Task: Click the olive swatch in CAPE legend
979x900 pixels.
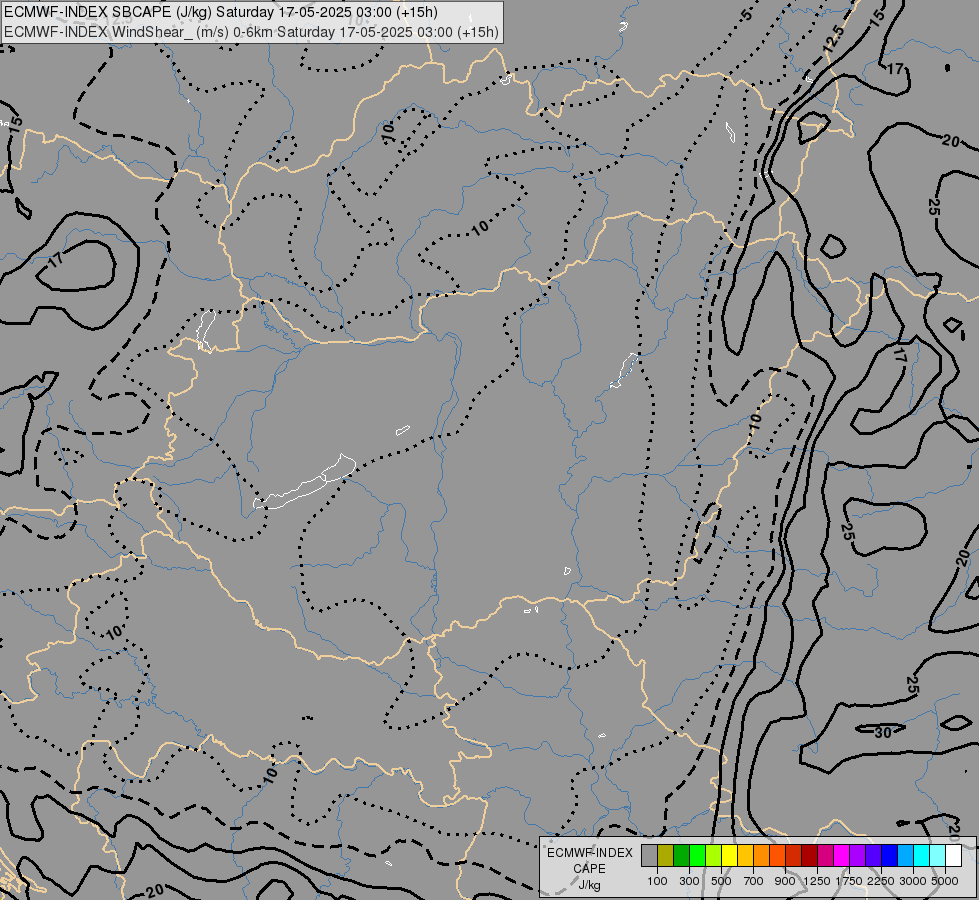Action: [666, 856]
